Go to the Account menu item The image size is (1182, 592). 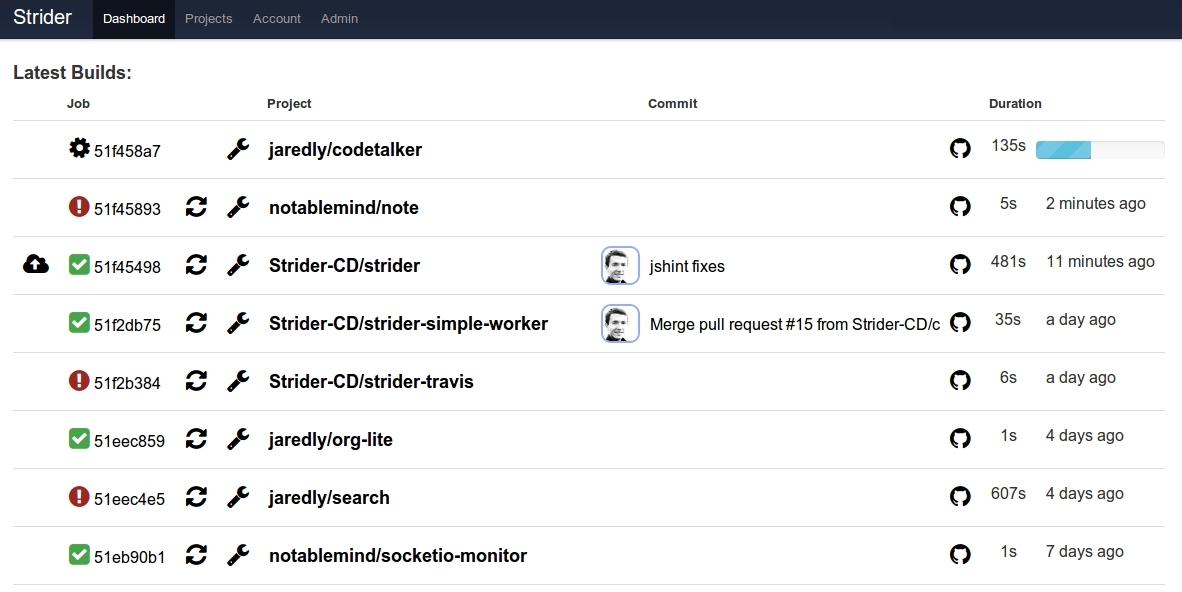coord(277,19)
